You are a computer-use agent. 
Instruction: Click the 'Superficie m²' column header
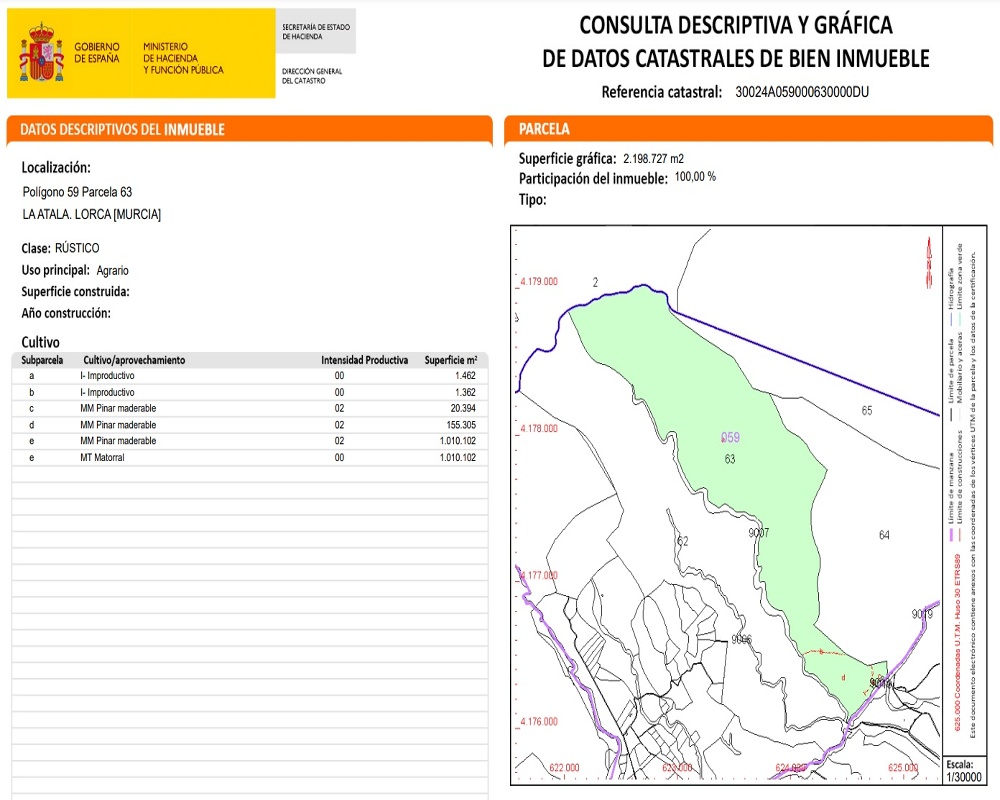[450, 360]
